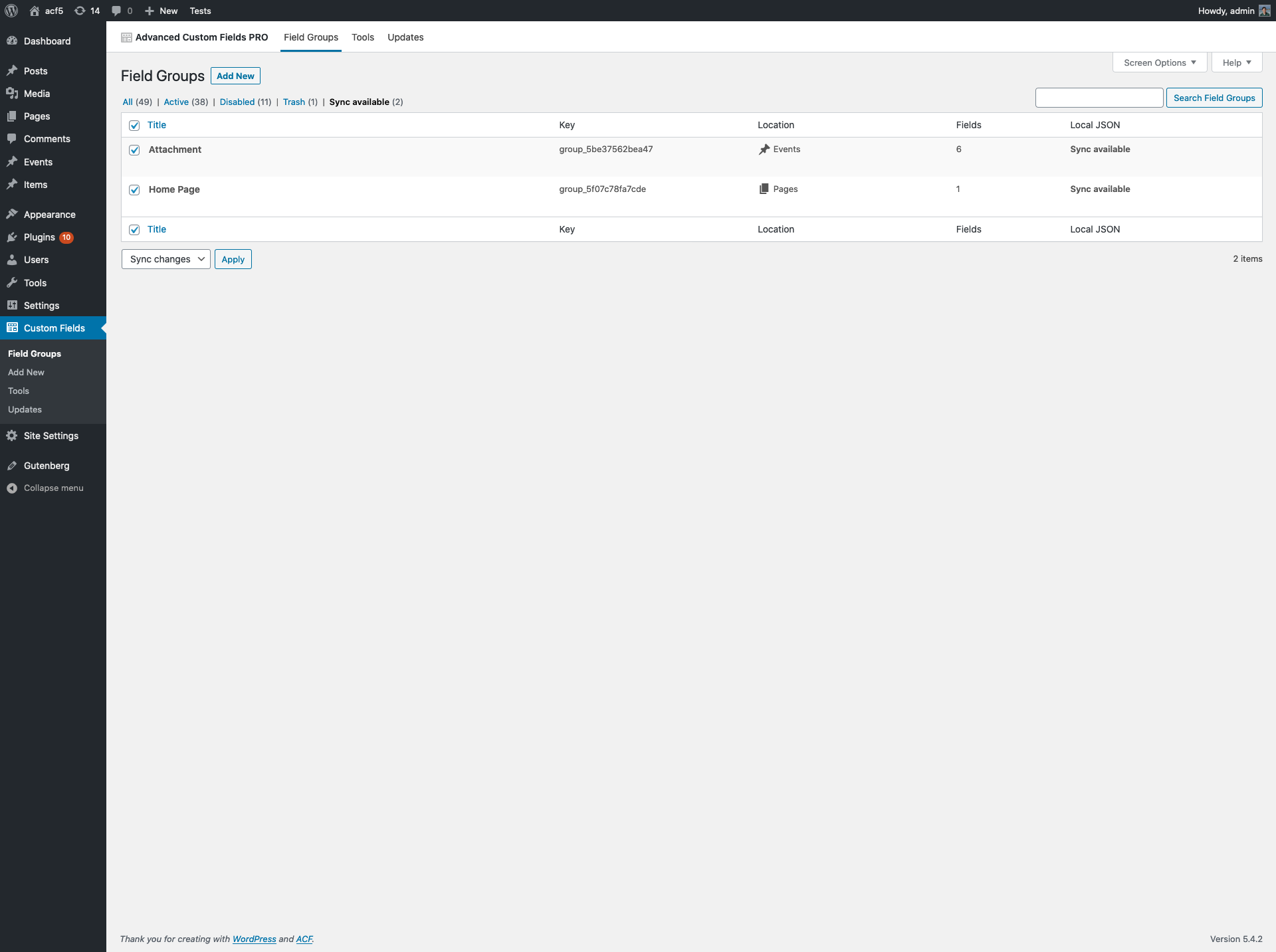
Task: Click the WordPress logo icon in admin bar
Action: 11,11
